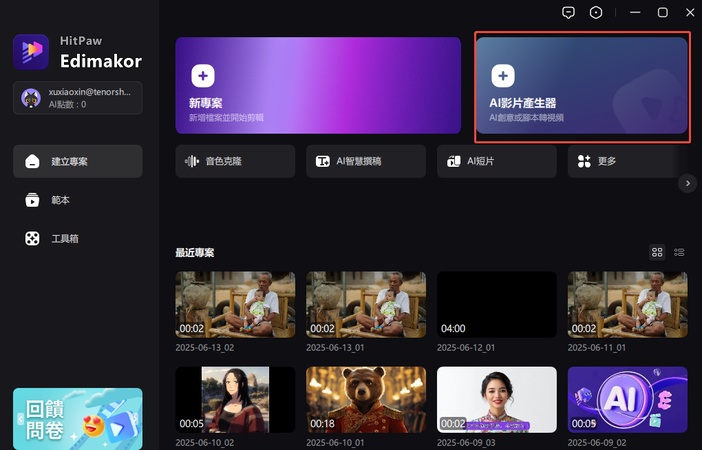Select 建立專案 in the sidebar
Viewport: 702px width, 450px height.
(x=78, y=161)
